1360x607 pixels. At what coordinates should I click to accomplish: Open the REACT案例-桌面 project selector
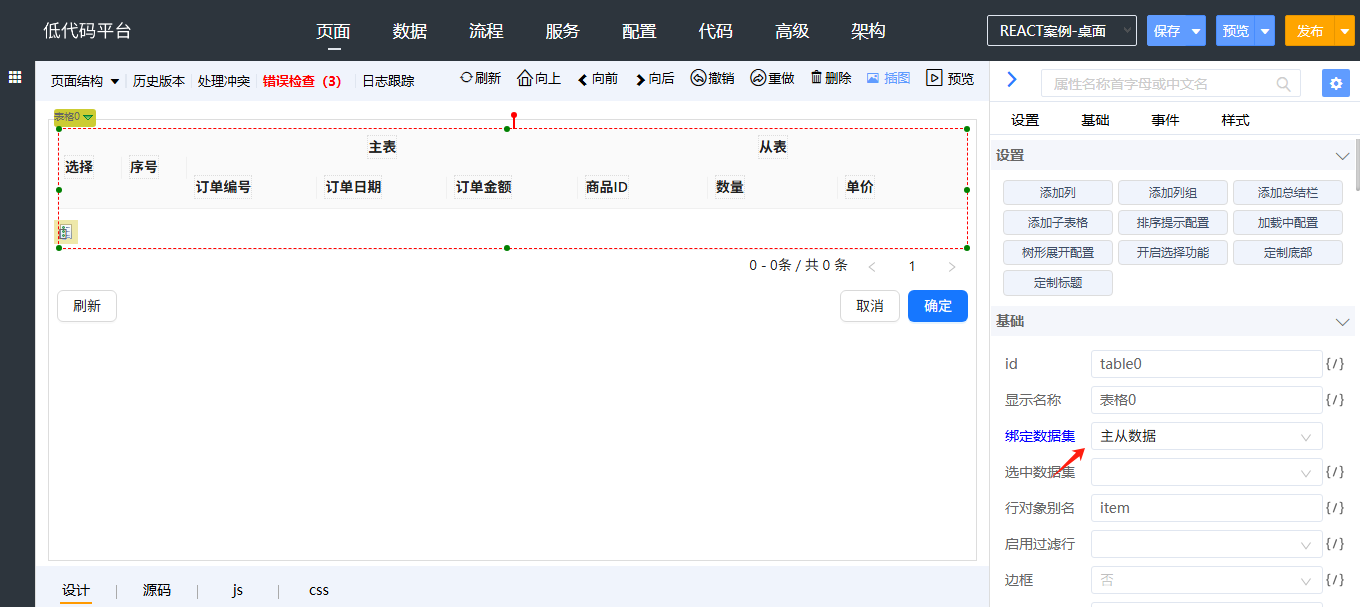tap(1062, 31)
